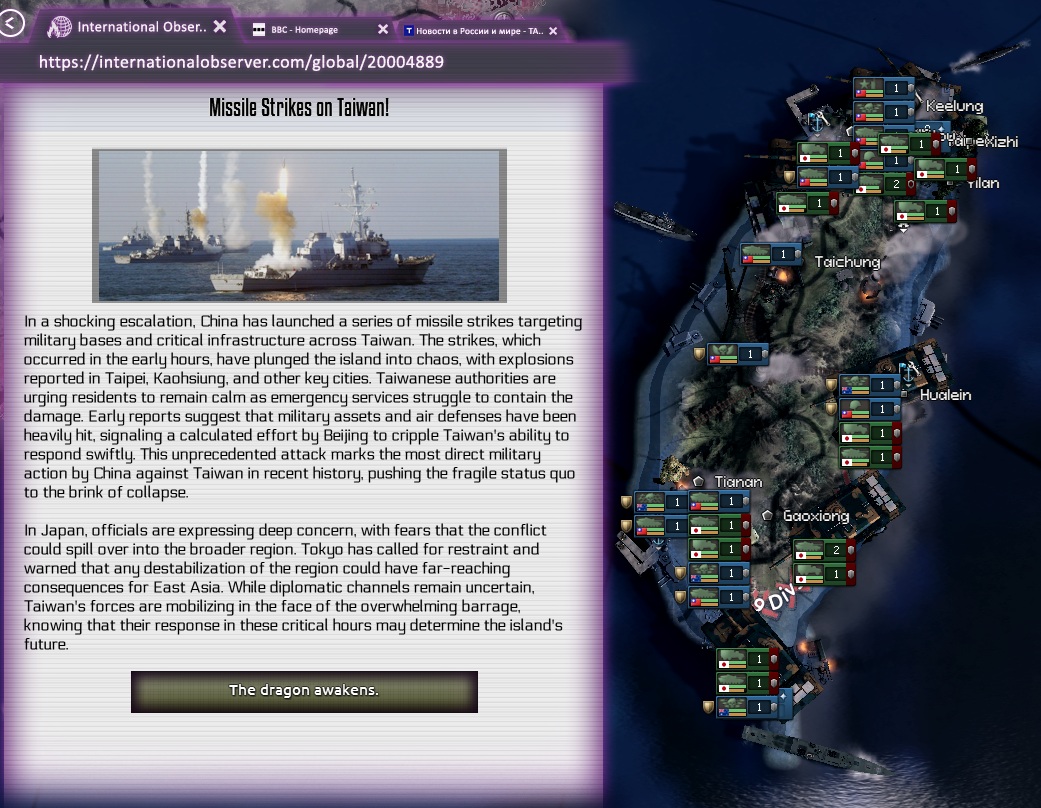The height and width of the screenshot is (808, 1041).
Task: Click the warships firing missiles article photo
Action: click(299, 226)
